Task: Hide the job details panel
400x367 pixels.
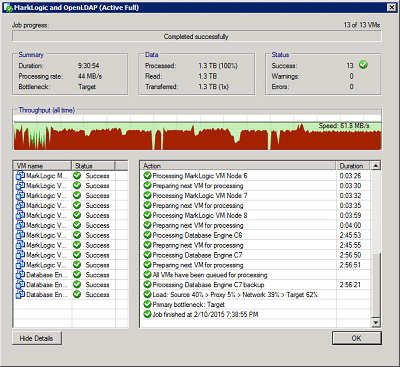Action: (x=37, y=338)
